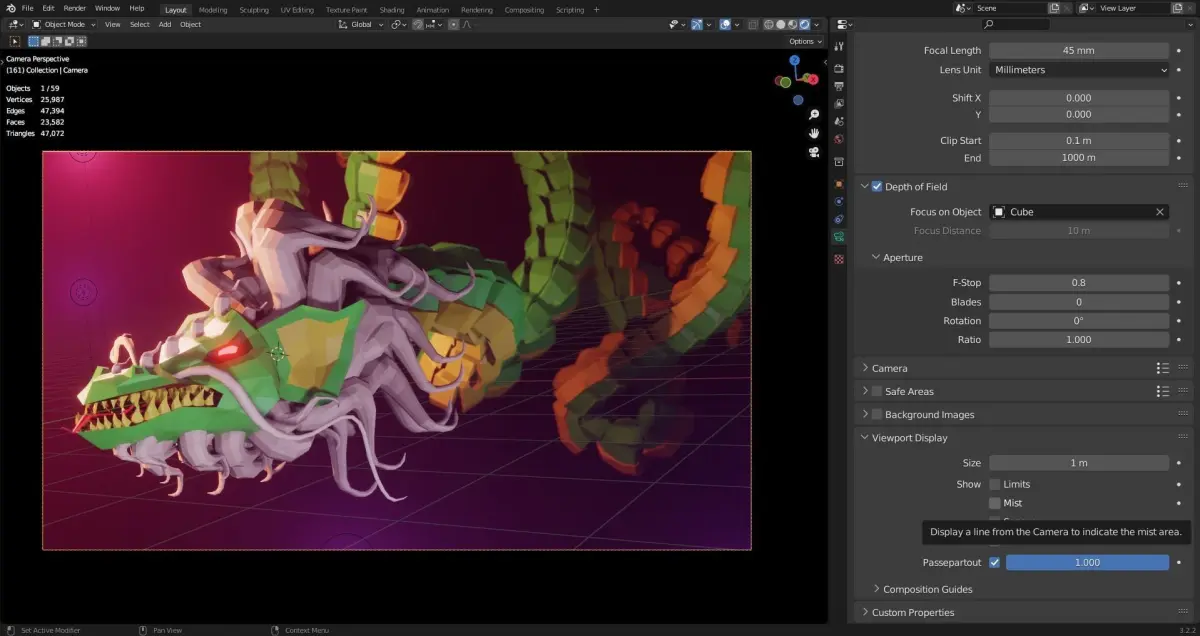Click the pan view hand icon
Screen dimensions: 1200x636
click(x=814, y=133)
